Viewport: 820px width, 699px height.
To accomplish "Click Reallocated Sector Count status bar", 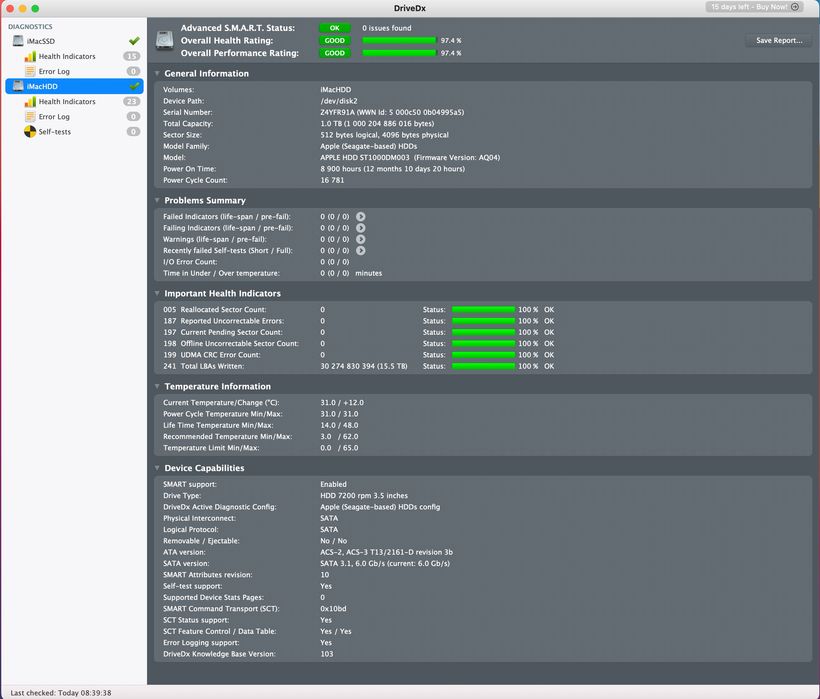I will (x=483, y=310).
